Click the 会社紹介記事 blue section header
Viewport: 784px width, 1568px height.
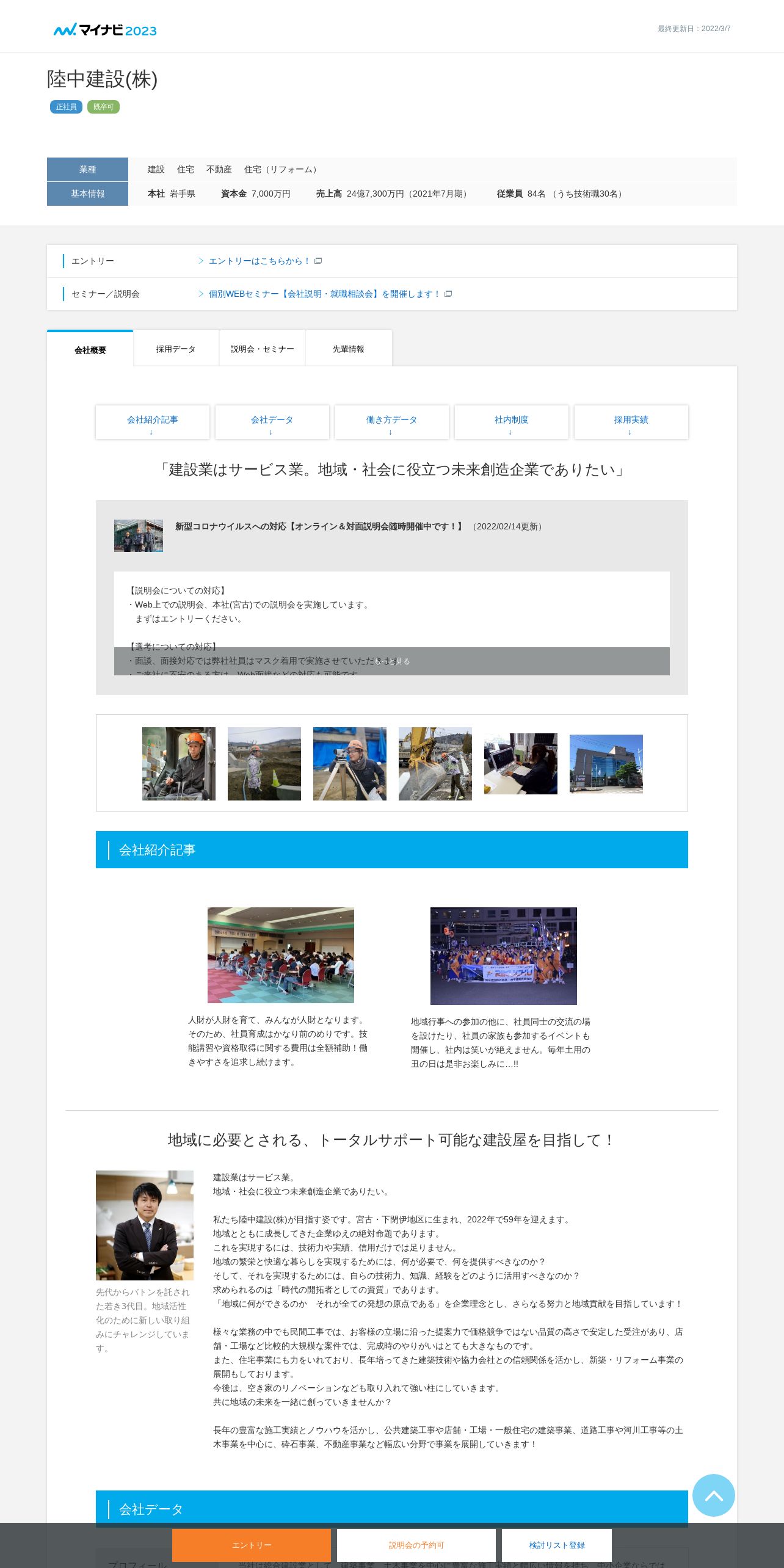(392, 849)
